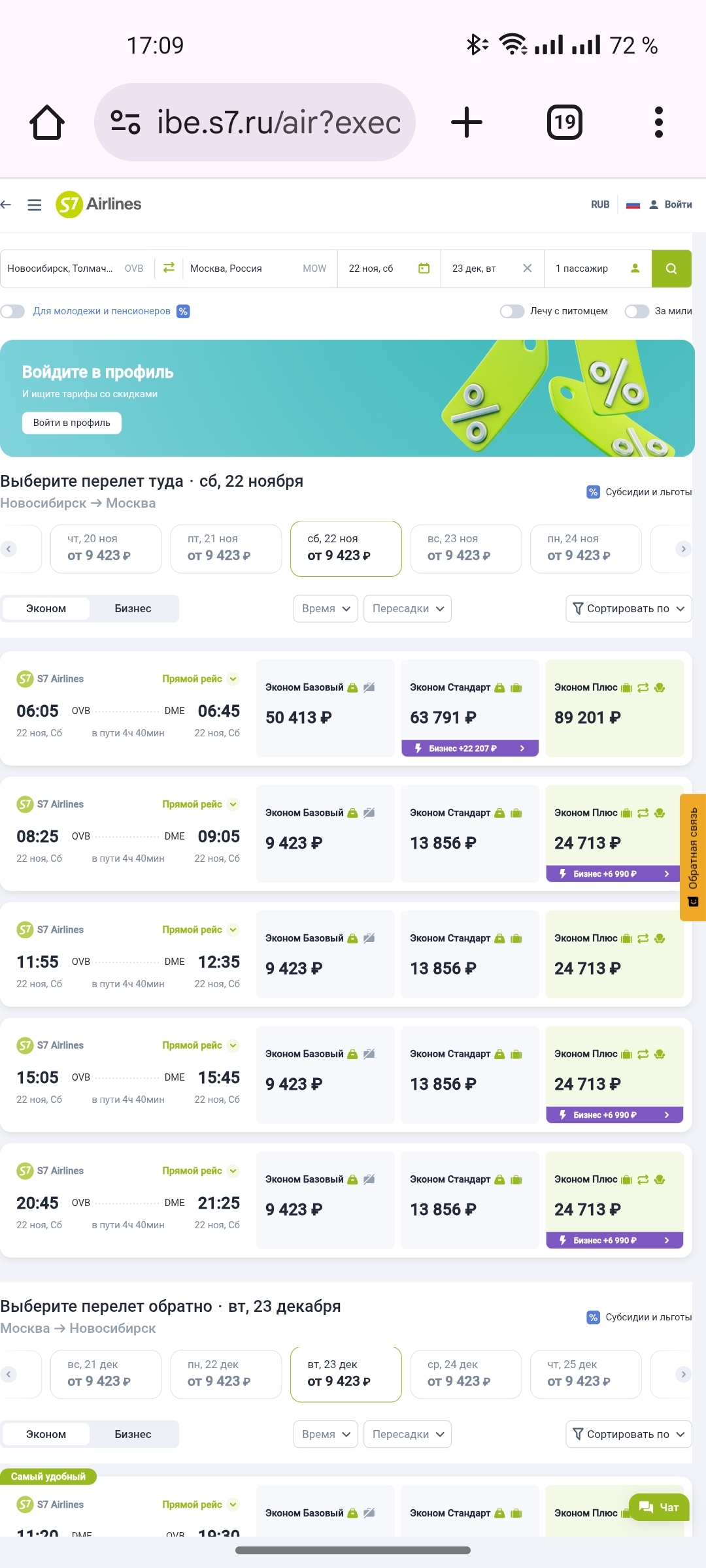The image size is (706, 1568).
Task: Open outbound 'Субсидии и льготы' link
Action: tap(639, 493)
